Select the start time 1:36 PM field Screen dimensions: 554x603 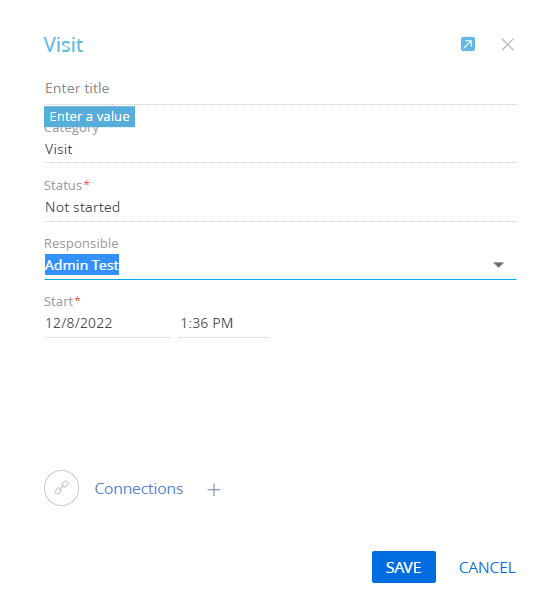224,323
